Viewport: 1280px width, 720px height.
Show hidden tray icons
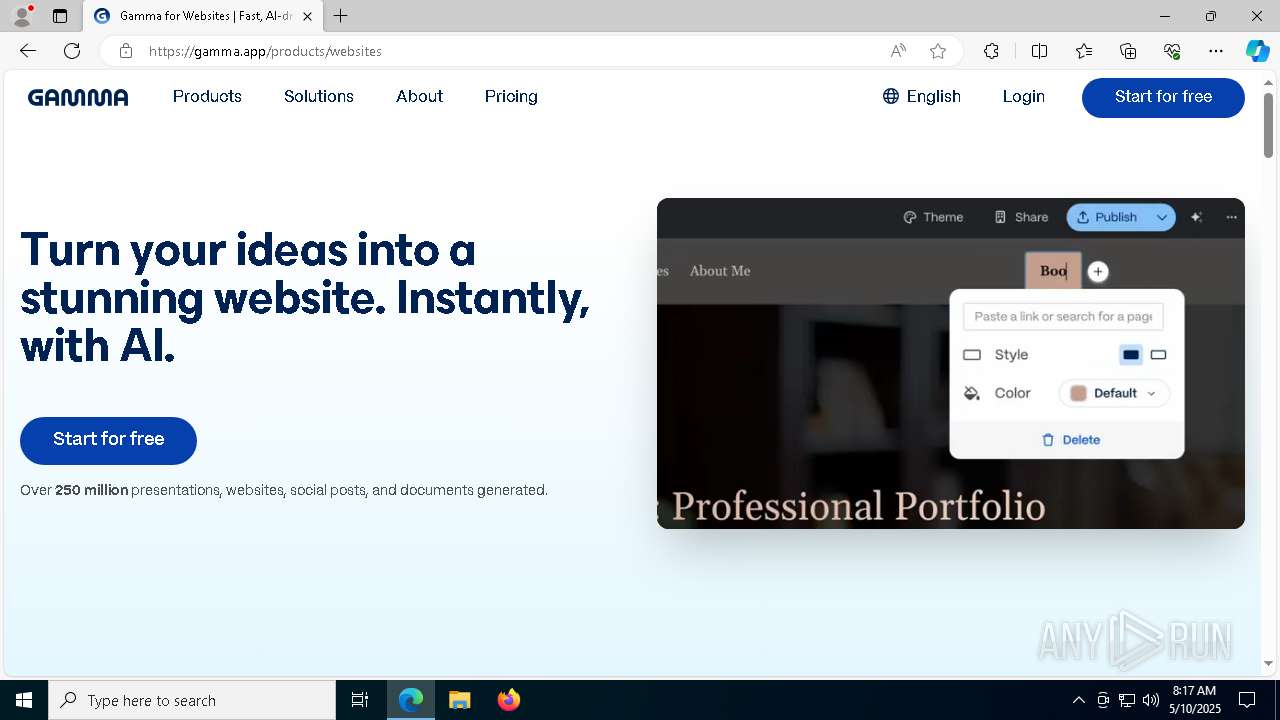click(1078, 700)
